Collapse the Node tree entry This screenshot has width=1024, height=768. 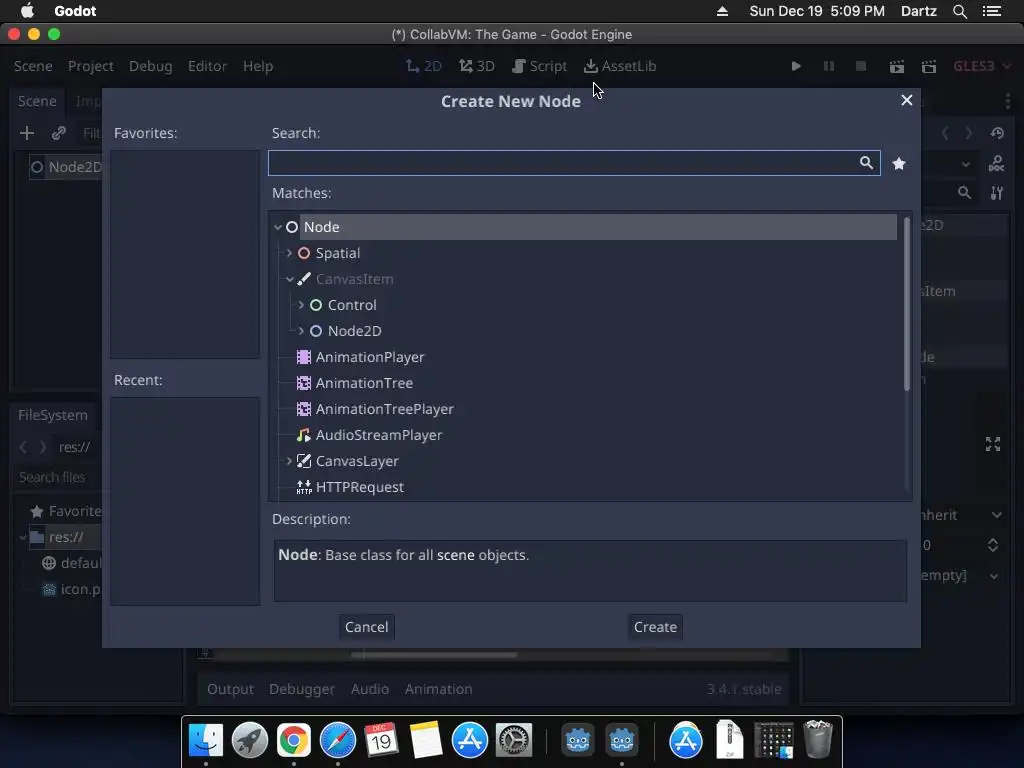pyautogui.click(x=278, y=227)
